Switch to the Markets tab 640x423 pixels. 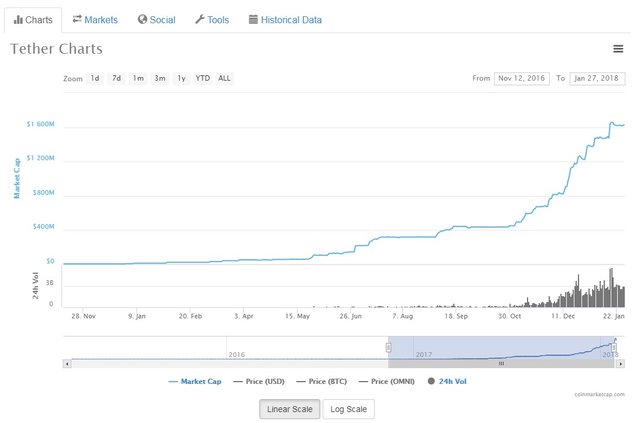[95, 20]
